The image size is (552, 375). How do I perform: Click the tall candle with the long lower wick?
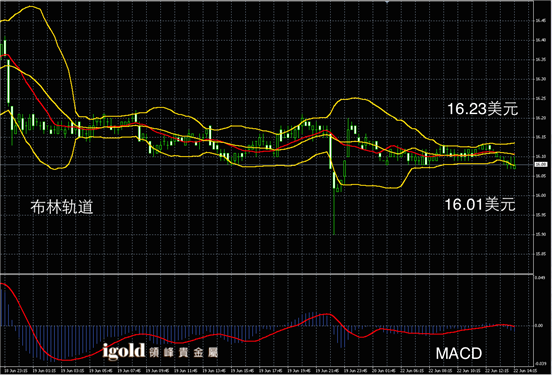(x=334, y=202)
